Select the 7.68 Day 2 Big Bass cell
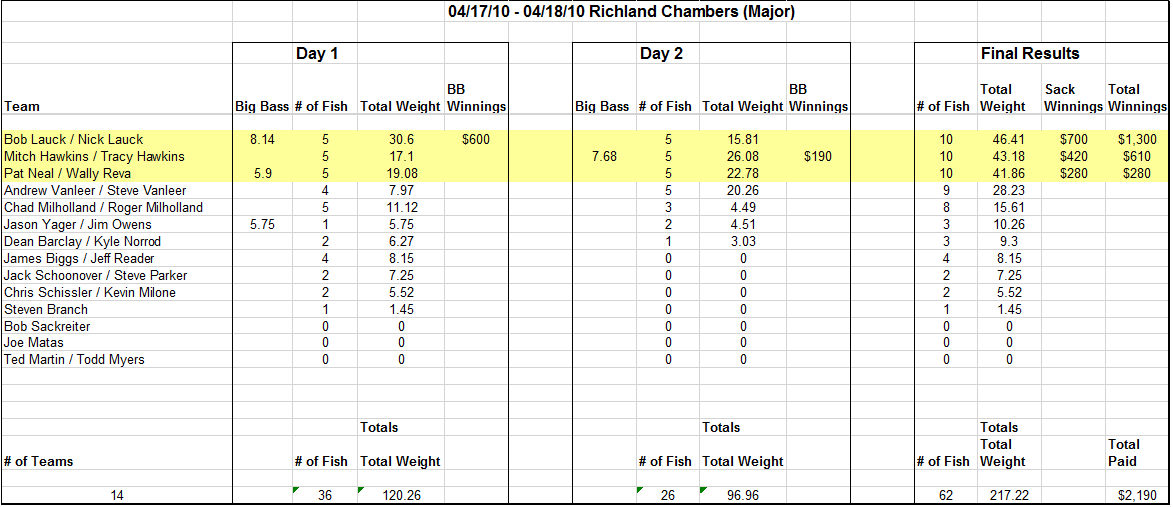 pyautogui.click(x=604, y=156)
